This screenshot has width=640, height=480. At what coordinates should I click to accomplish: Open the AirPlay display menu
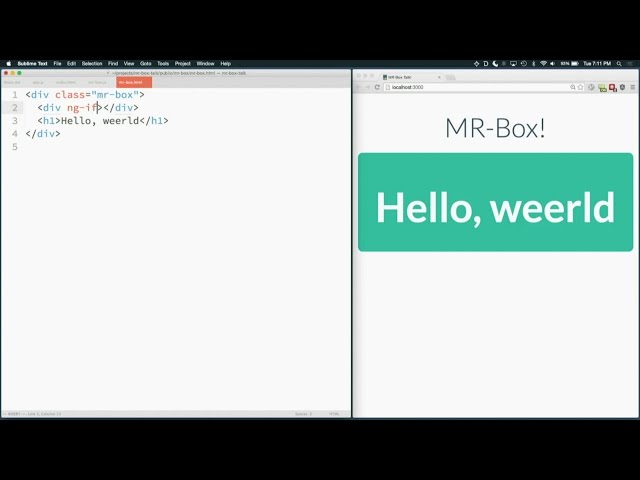(513, 64)
